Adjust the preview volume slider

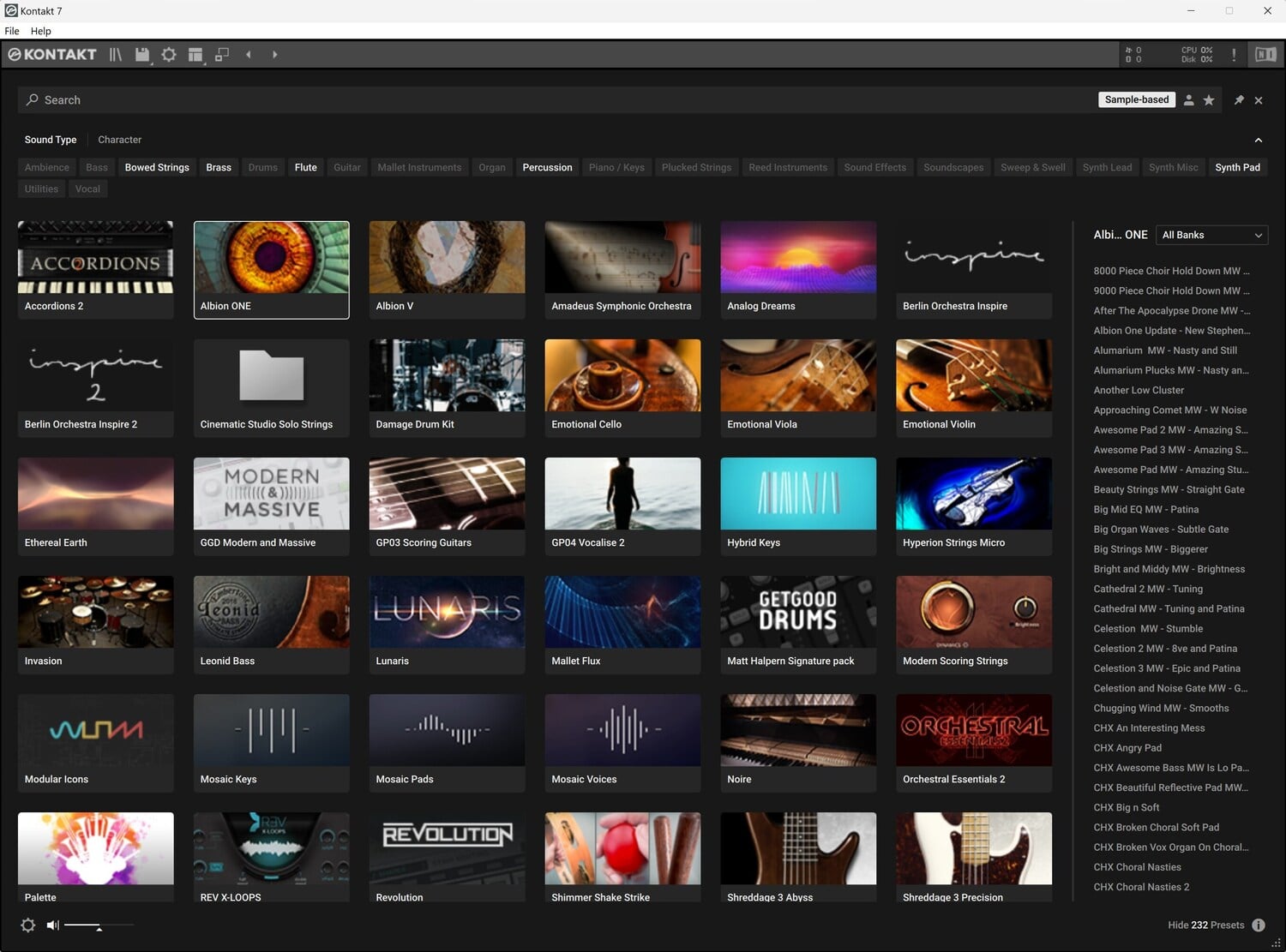99,925
